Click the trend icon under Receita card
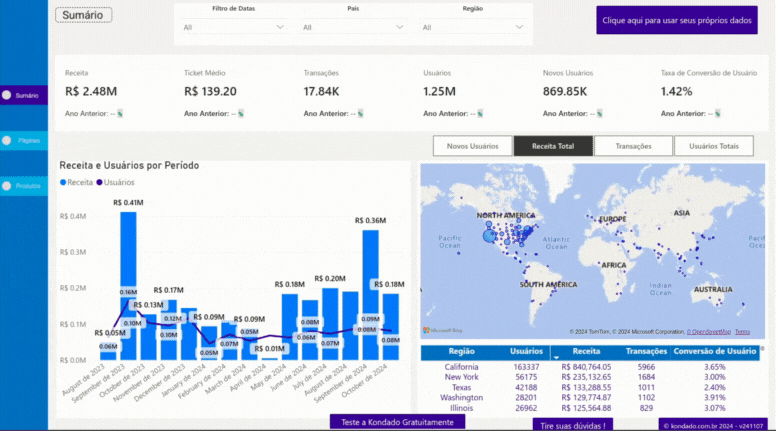This screenshot has width=776, height=431. click(120, 113)
